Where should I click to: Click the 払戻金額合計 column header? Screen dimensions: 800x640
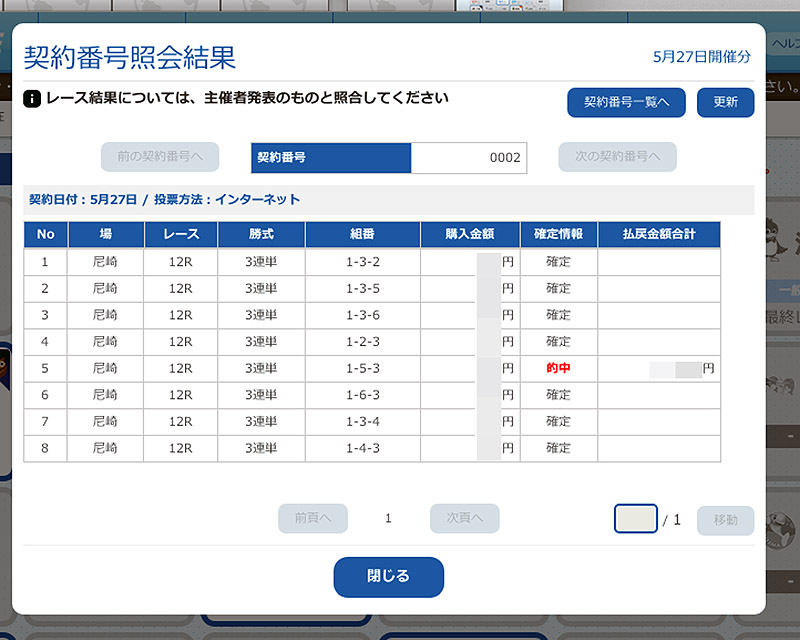coord(659,235)
